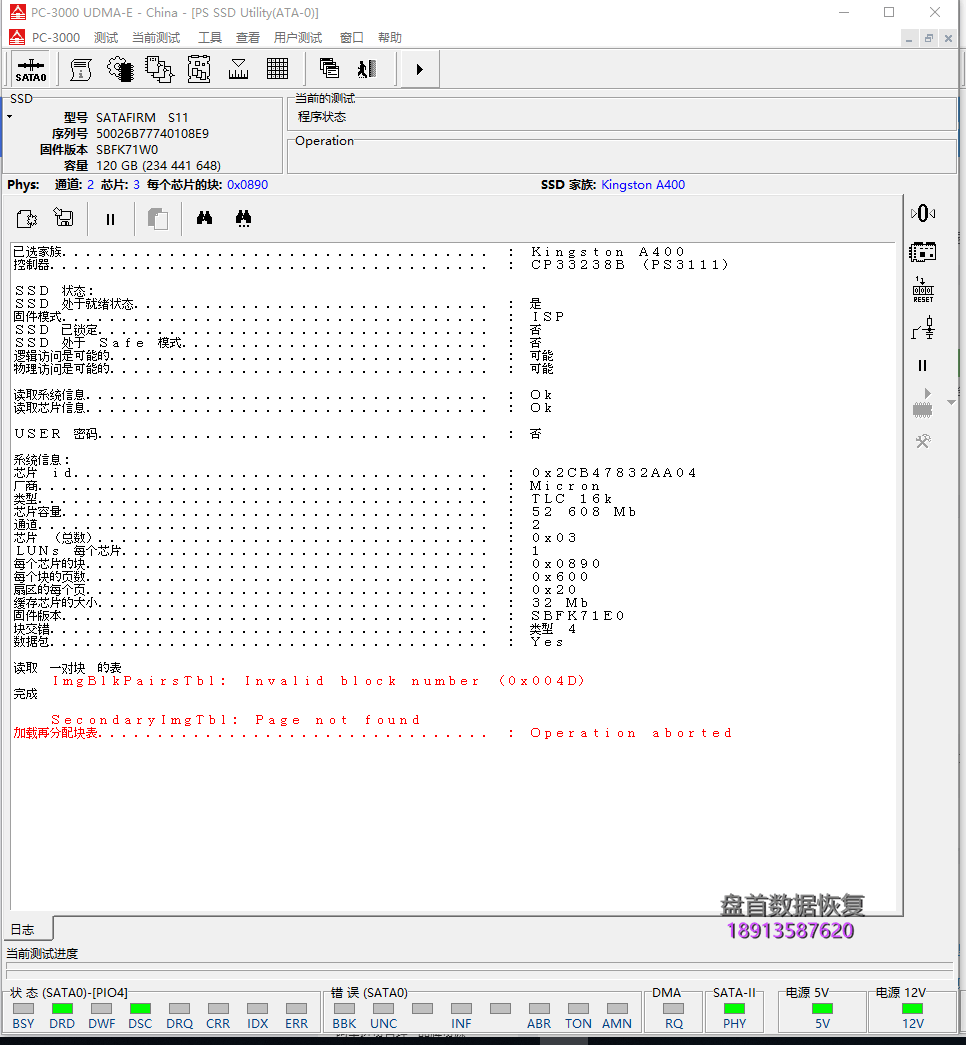966x1045 pixels.
Task: Open the dropdown arrow beside chip icon
Action: [951, 403]
